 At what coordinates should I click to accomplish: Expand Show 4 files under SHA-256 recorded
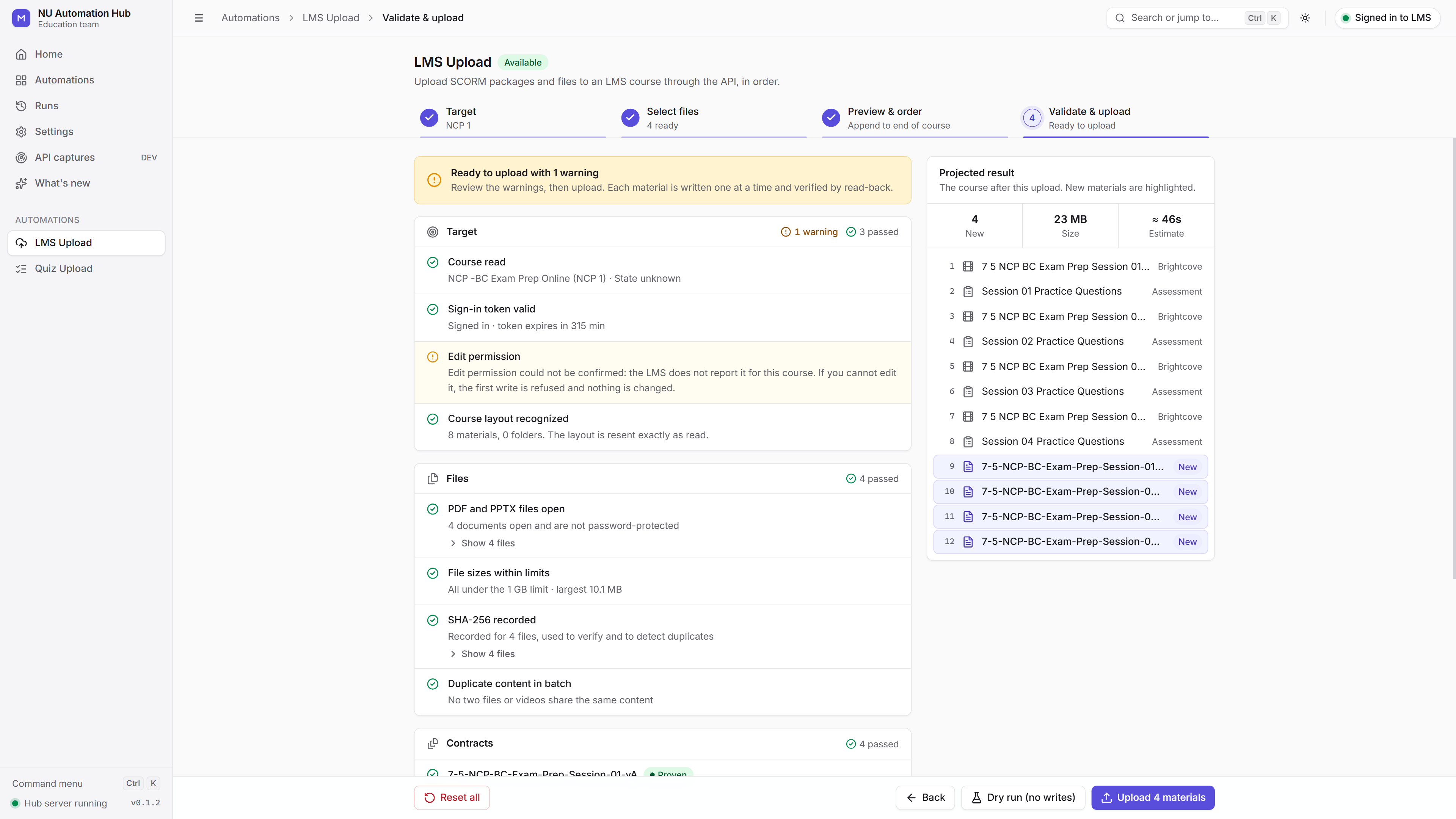[x=482, y=654]
